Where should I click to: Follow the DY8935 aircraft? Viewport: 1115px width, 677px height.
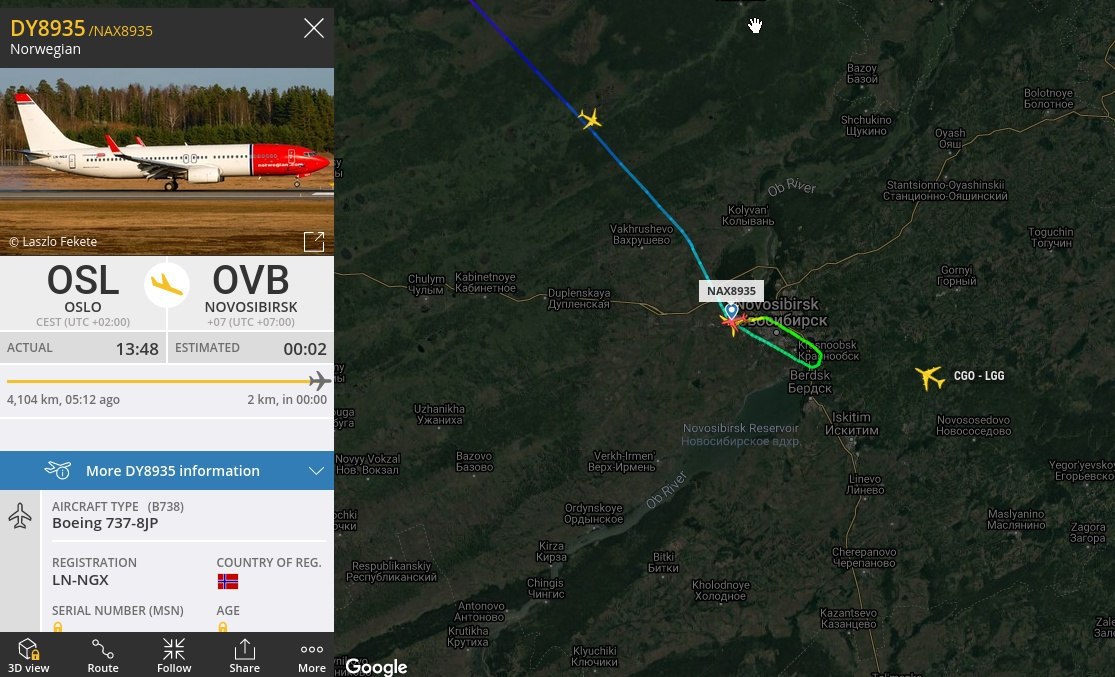tap(174, 655)
